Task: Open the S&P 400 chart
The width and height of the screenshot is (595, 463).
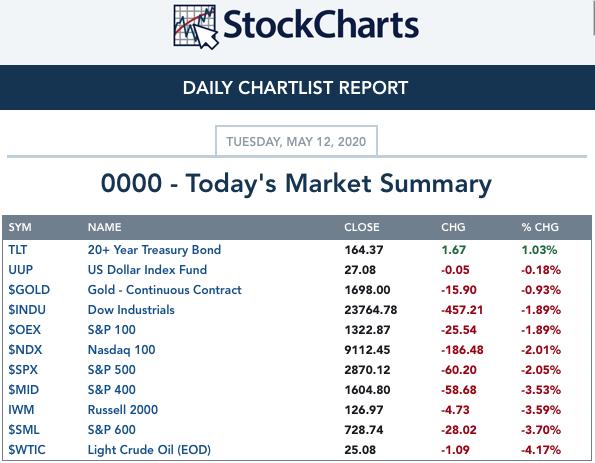Action: [112, 390]
